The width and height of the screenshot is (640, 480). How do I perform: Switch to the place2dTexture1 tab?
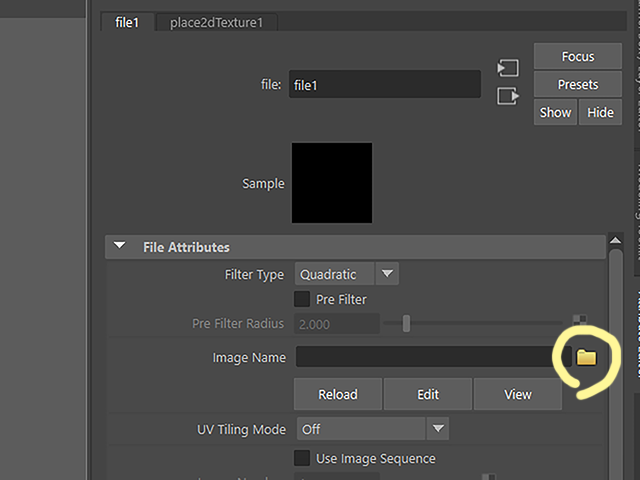(x=217, y=22)
